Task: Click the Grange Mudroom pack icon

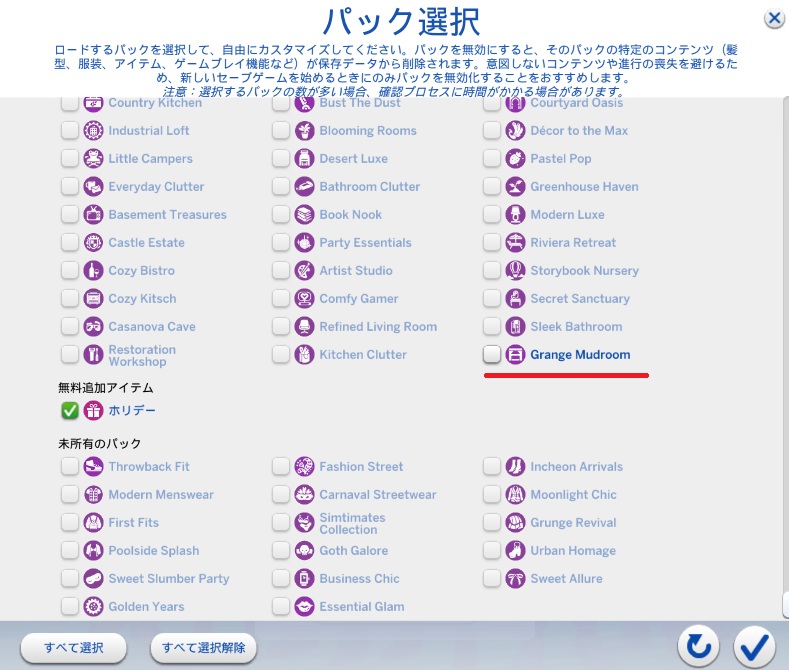Action: coord(515,355)
